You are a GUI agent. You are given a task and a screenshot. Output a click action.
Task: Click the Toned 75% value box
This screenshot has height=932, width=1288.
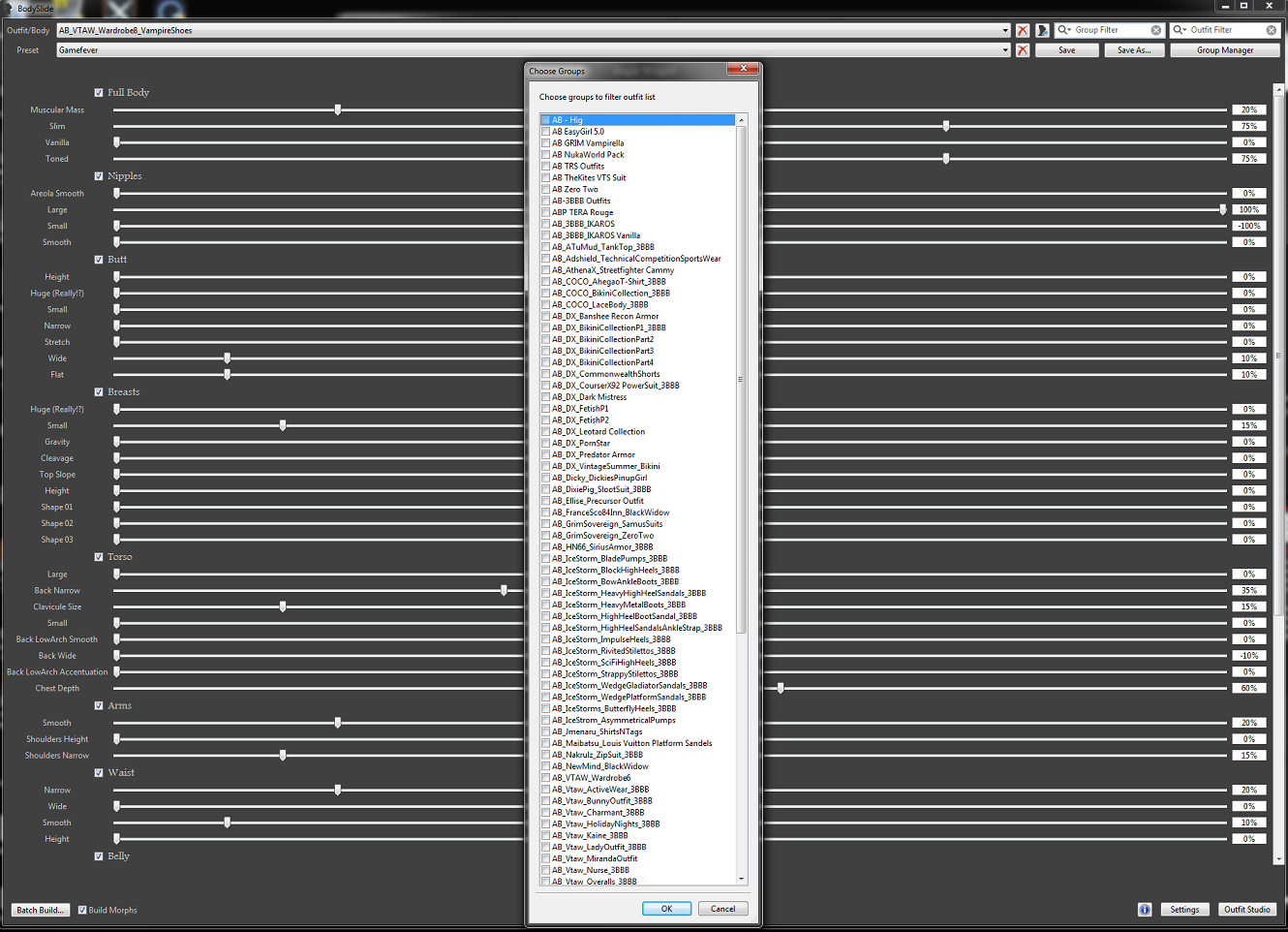click(1249, 159)
